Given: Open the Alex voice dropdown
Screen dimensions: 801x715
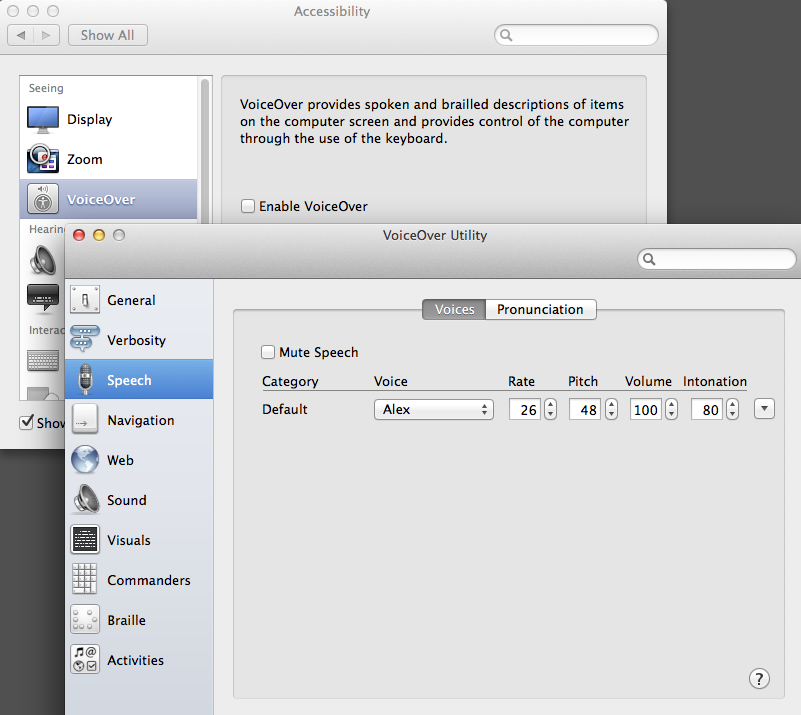Looking at the screenshot, I should (434, 410).
